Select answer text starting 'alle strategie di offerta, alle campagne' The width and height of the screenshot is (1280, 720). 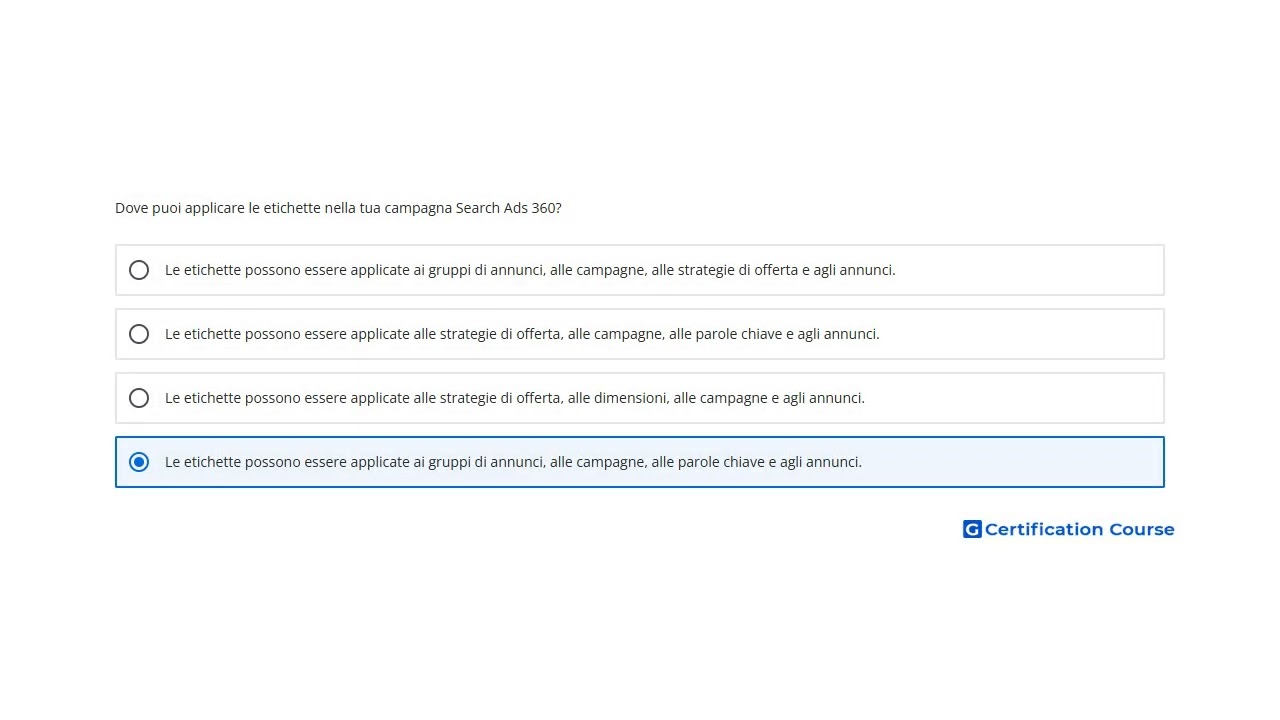pos(522,334)
